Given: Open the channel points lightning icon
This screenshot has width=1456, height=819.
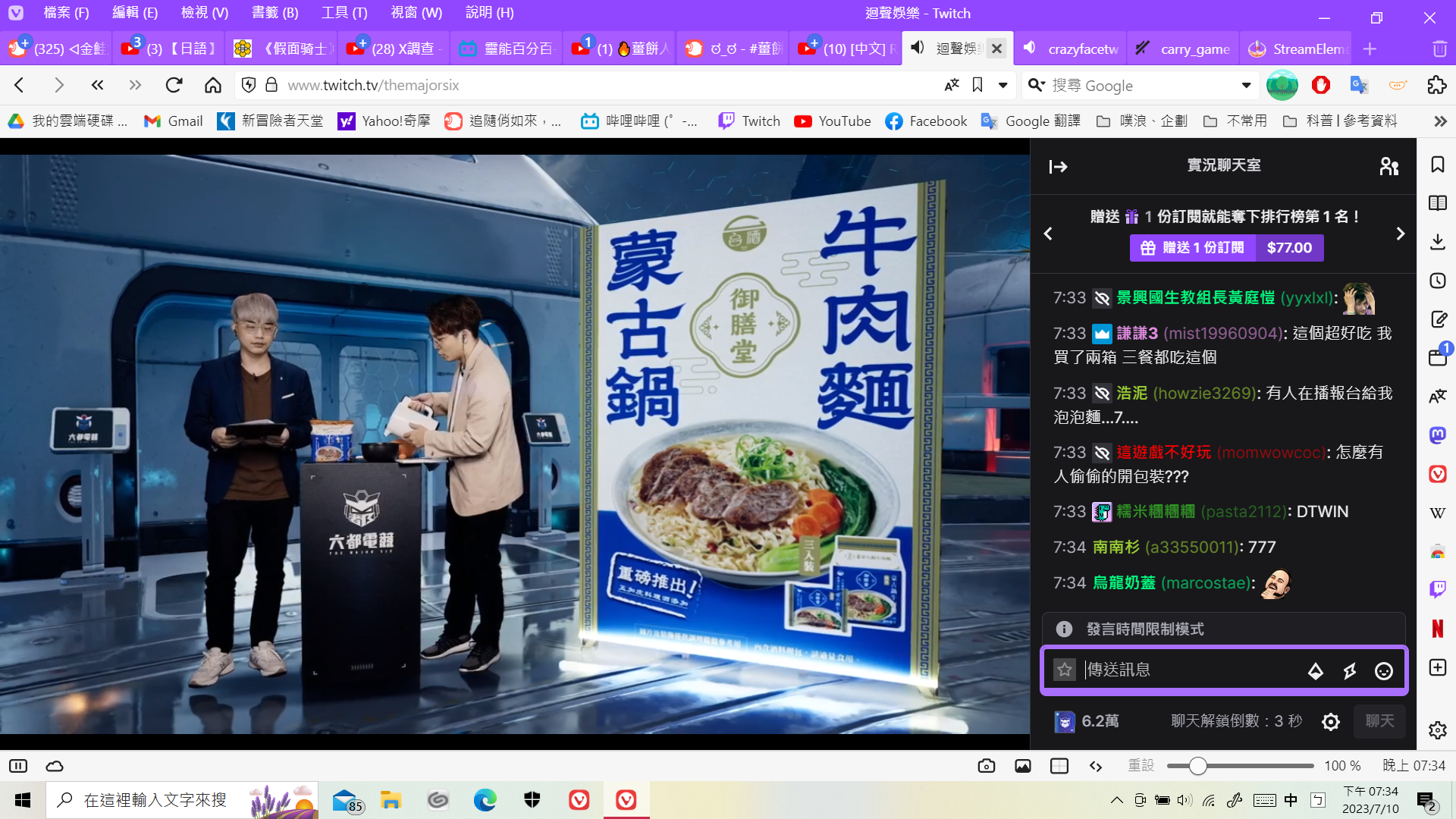Looking at the screenshot, I should coord(1350,670).
